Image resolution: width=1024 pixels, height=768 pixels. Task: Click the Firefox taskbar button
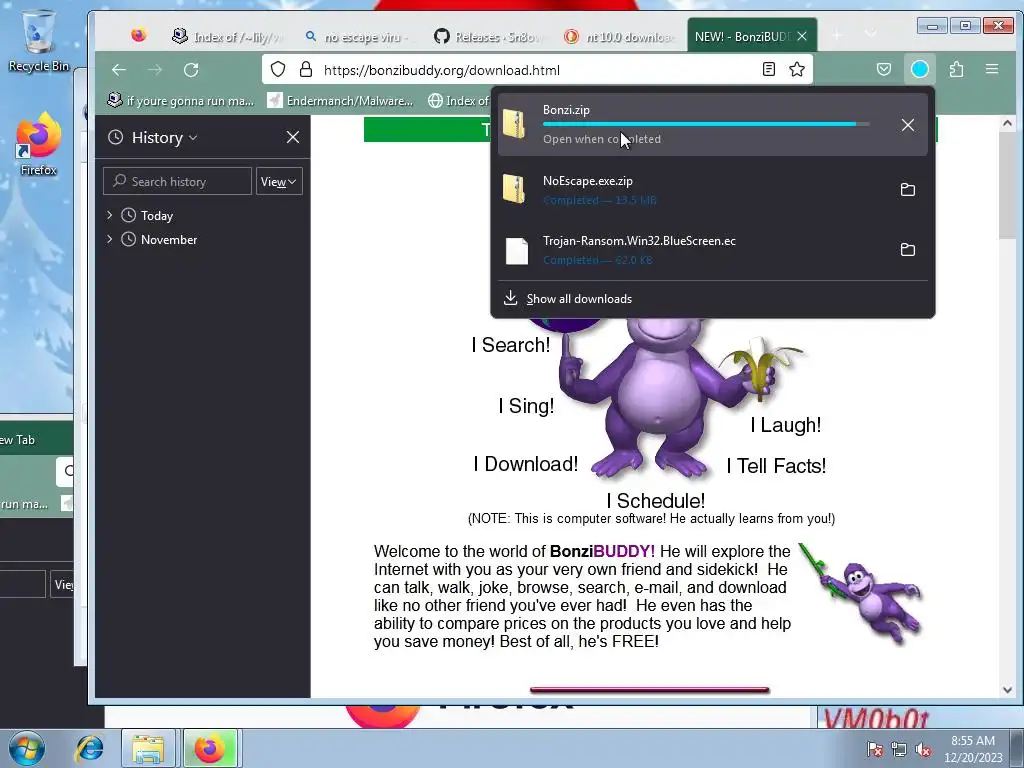point(210,748)
